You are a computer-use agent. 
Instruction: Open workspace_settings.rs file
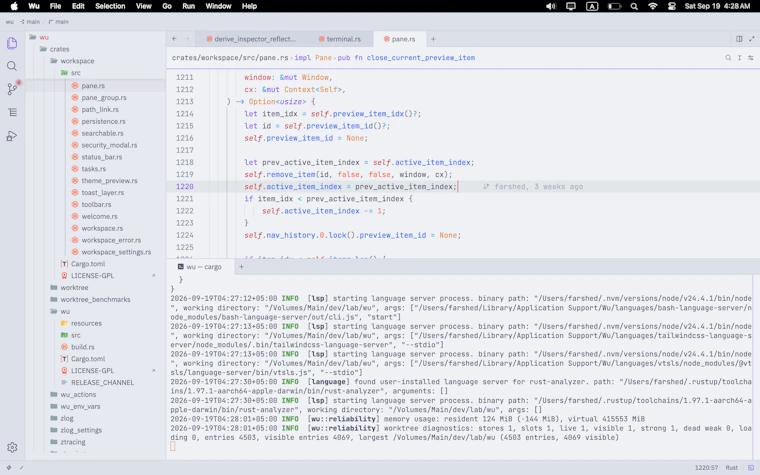click(116, 252)
